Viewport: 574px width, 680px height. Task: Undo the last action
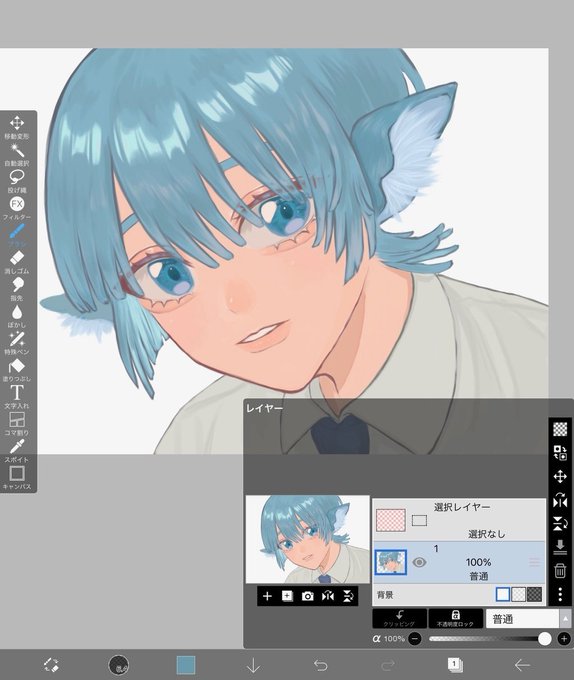[x=320, y=665]
